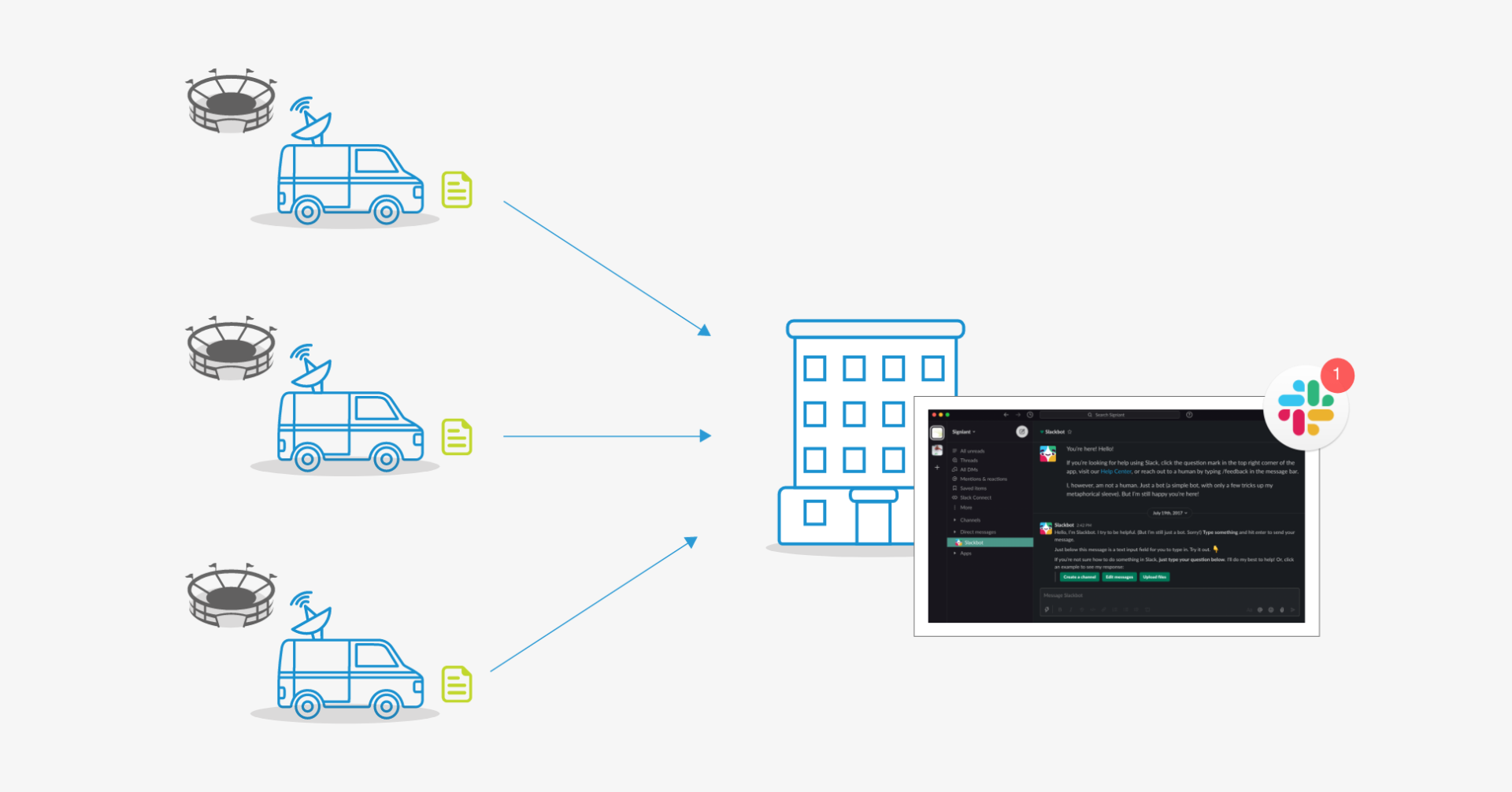Expand the Direct messages section
Screen dimensions: 1512x792
(x=974, y=532)
